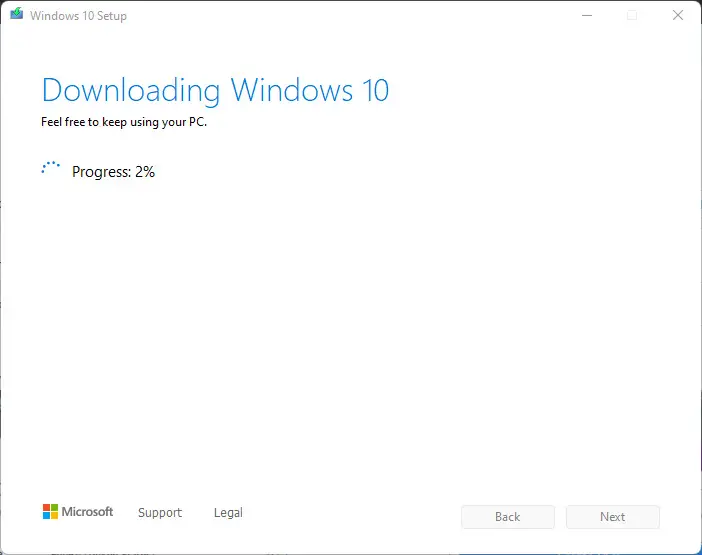Click the "Downloading Windows 10" heading

click(x=215, y=91)
